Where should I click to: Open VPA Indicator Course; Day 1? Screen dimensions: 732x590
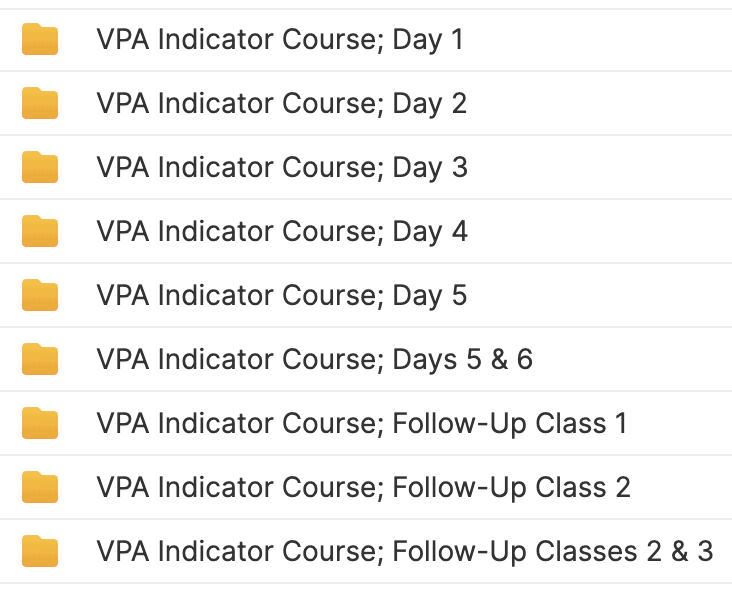[280, 40]
